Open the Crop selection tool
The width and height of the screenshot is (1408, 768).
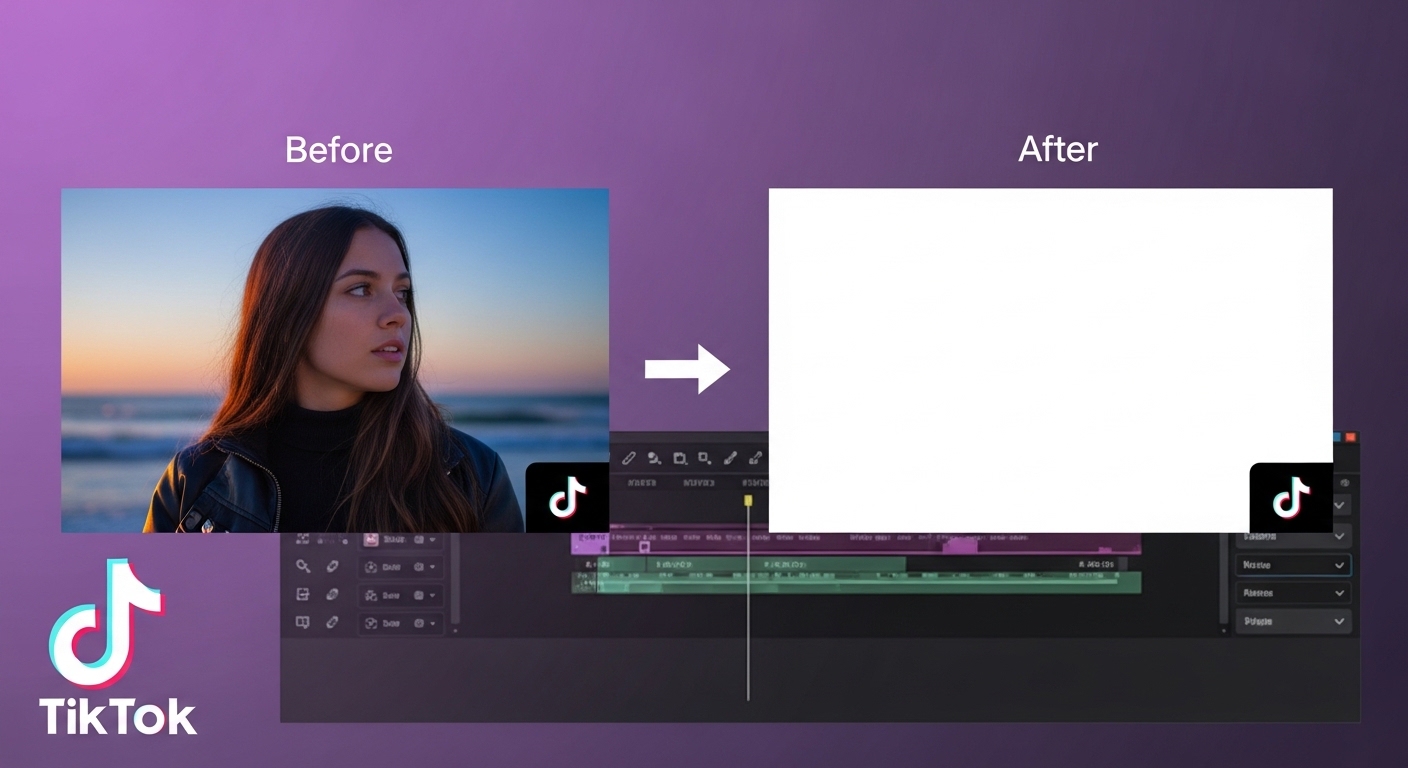679,458
